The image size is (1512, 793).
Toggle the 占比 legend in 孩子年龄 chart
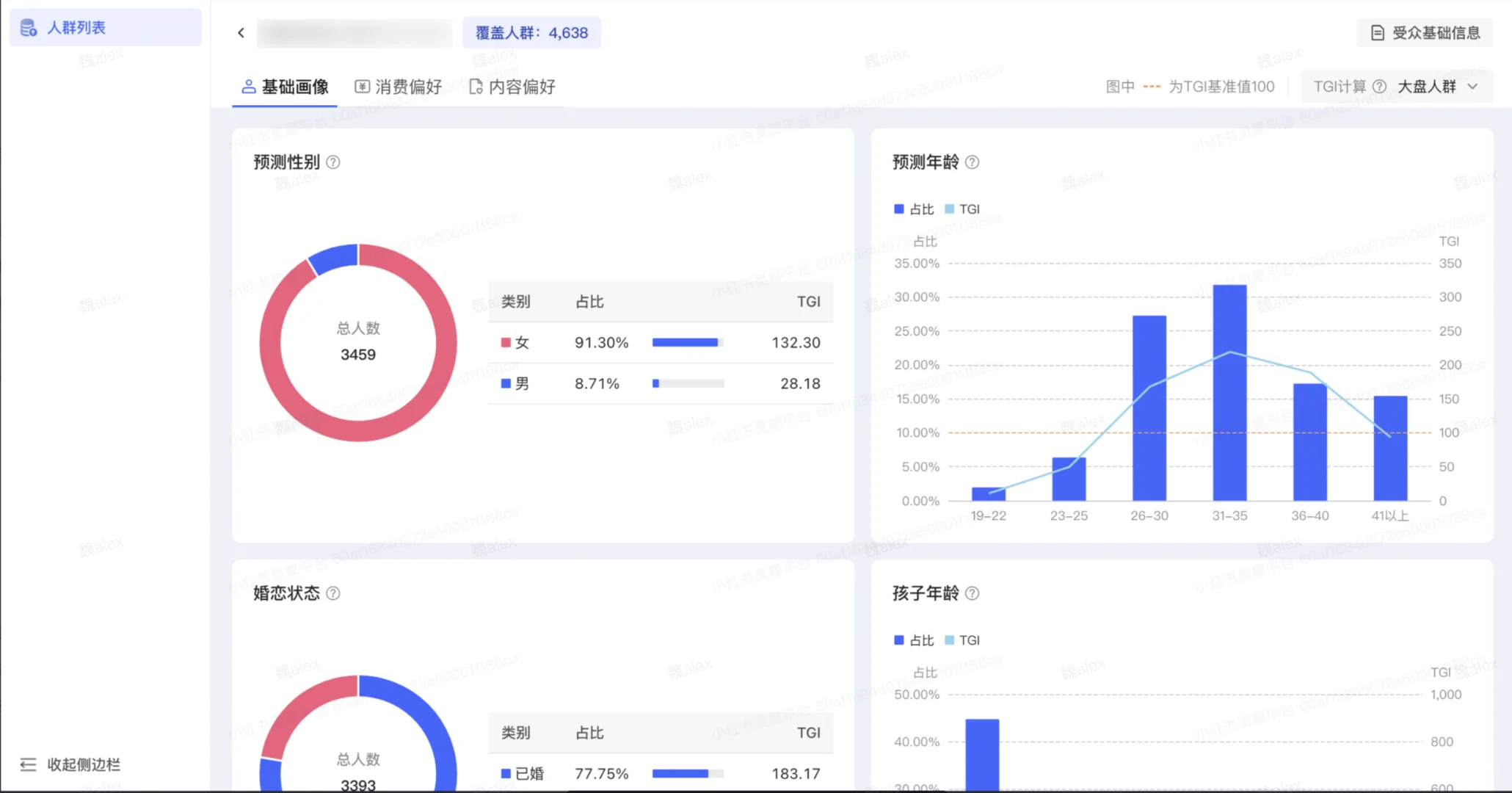coord(914,640)
